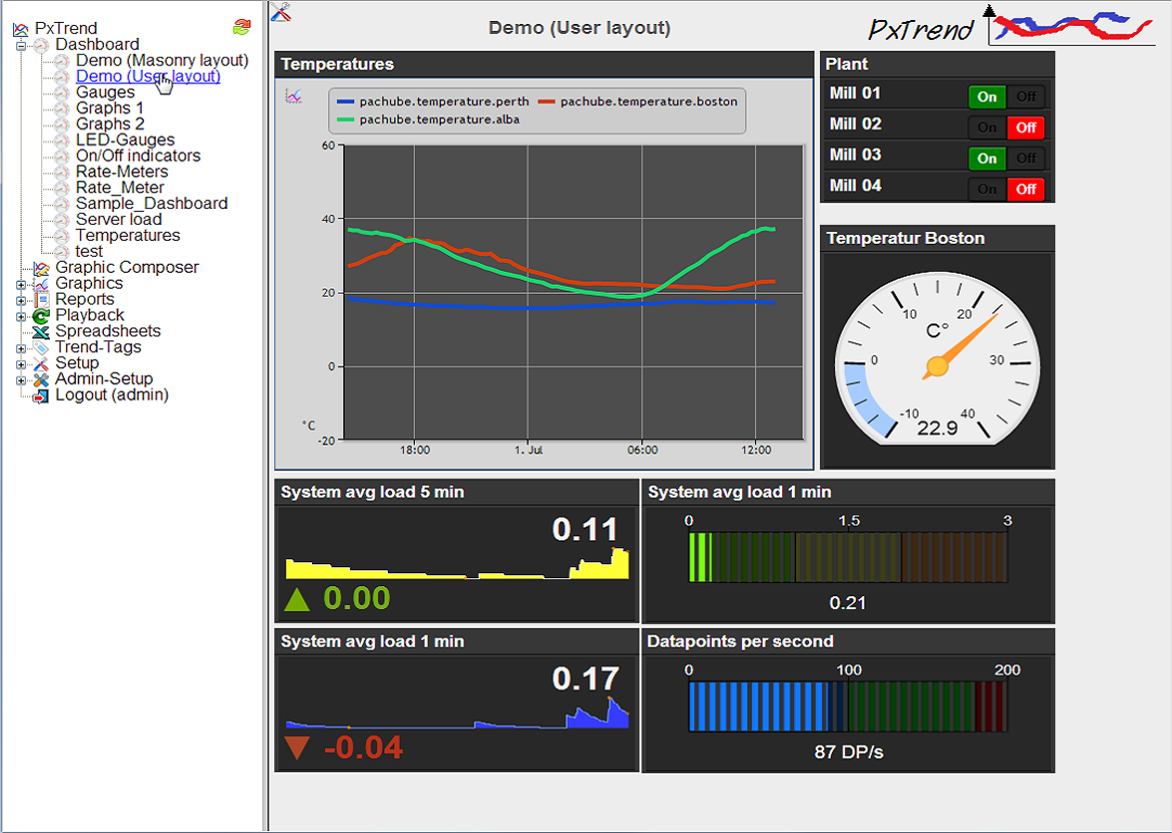Screen dimensions: 1172x833
Task: Open the Demo (Masonry layout) link
Action: pyautogui.click(x=162, y=60)
